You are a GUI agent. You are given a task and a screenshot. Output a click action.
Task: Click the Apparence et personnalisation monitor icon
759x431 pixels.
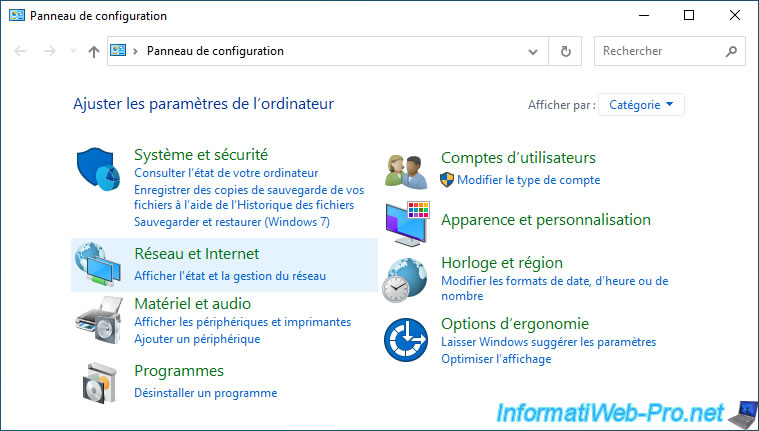click(x=407, y=222)
